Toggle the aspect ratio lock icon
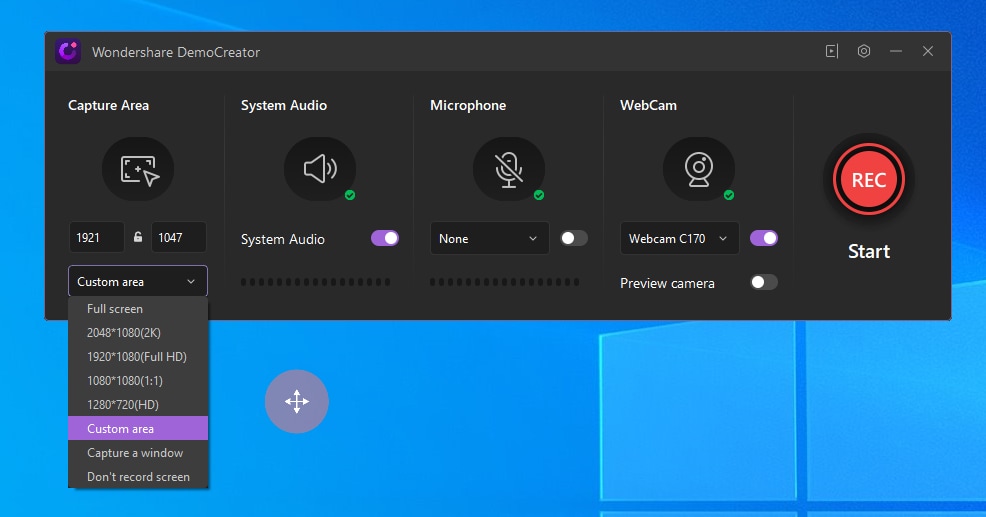The width and height of the screenshot is (986, 517). pos(138,237)
